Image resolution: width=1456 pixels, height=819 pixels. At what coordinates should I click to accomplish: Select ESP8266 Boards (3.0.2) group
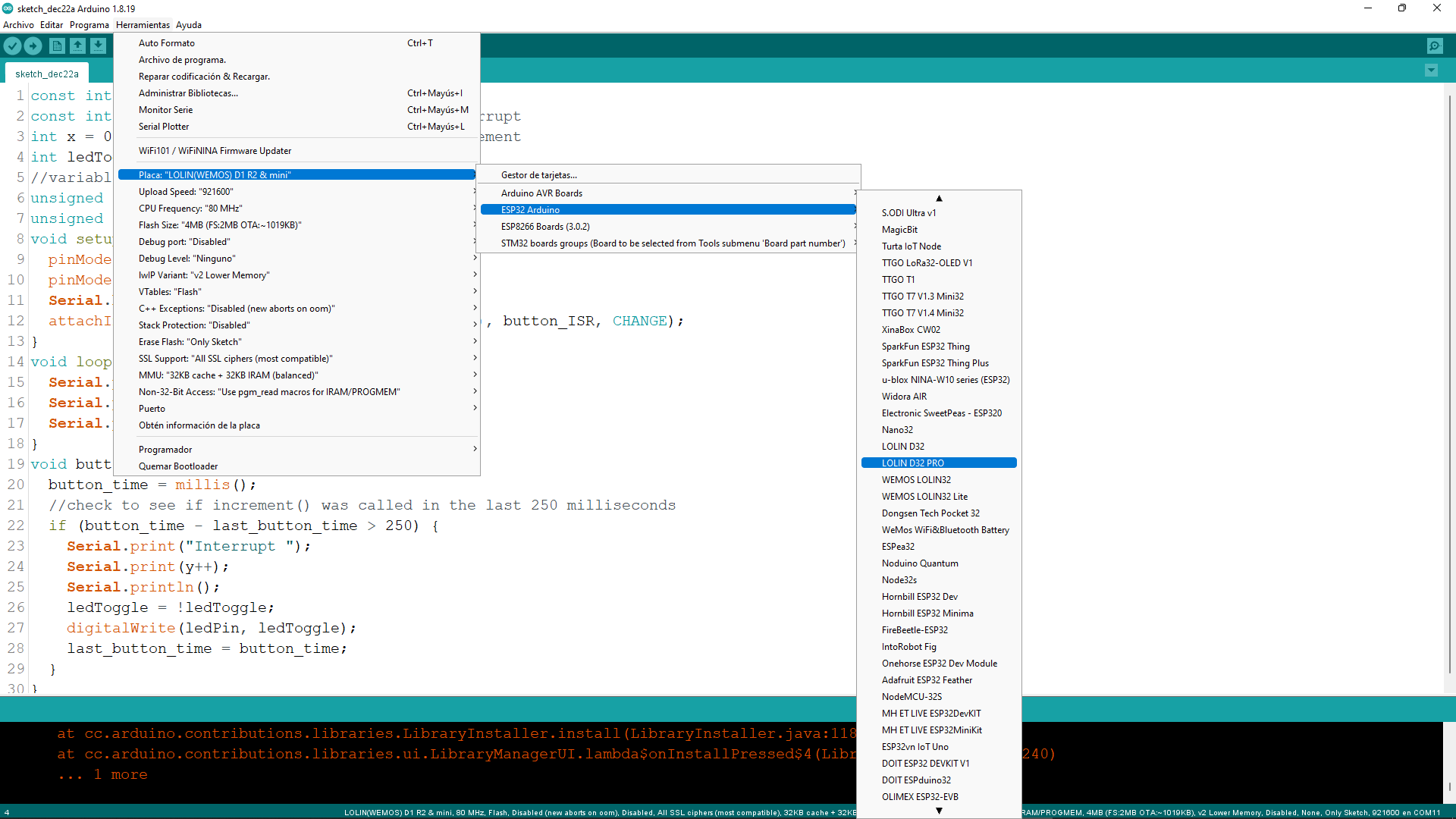[x=546, y=227]
